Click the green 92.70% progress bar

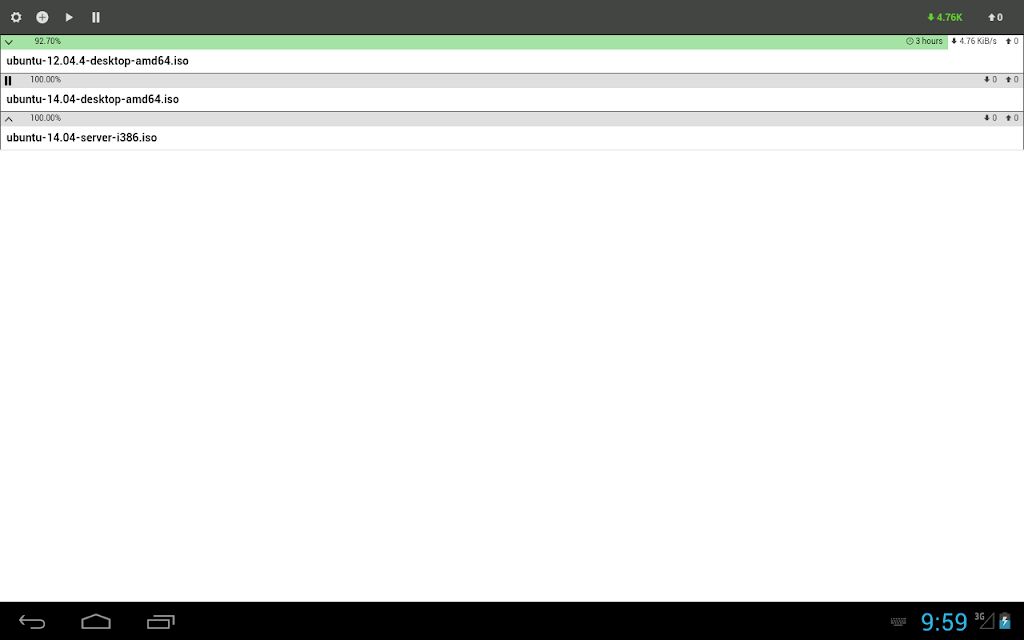click(x=474, y=42)
